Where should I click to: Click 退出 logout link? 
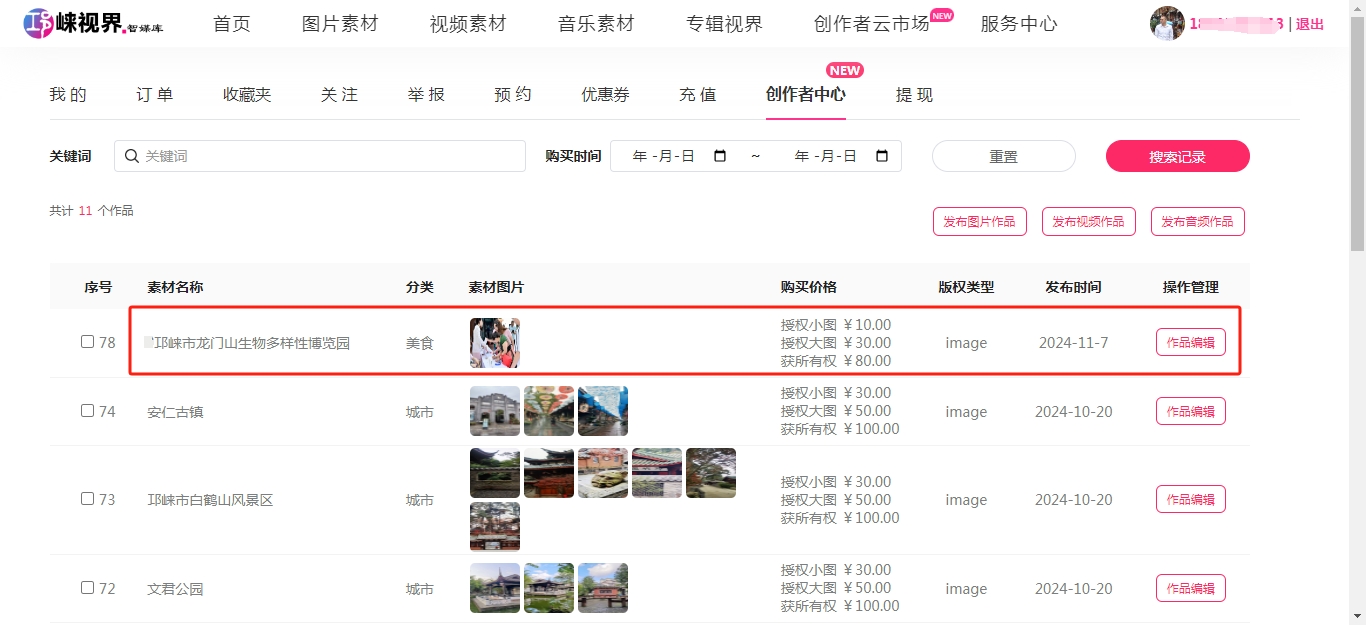(x=1310, y=24)
